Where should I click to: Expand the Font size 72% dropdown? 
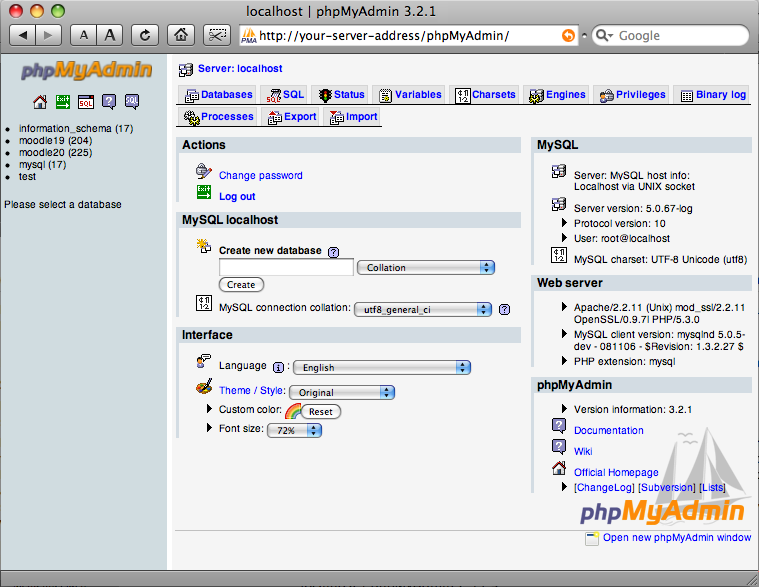click(294, 430)
